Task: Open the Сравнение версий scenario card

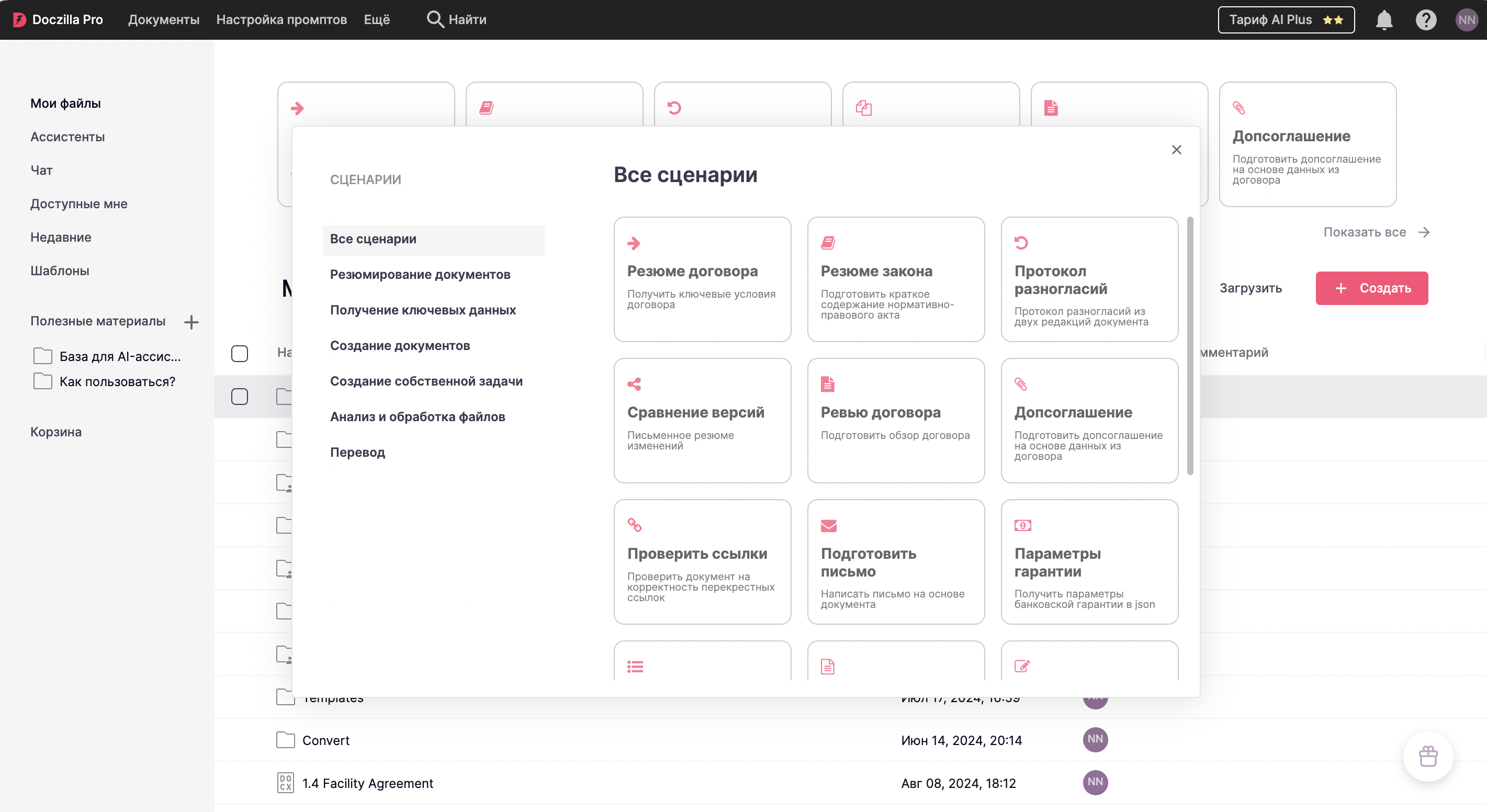Action: click(702, 421)
